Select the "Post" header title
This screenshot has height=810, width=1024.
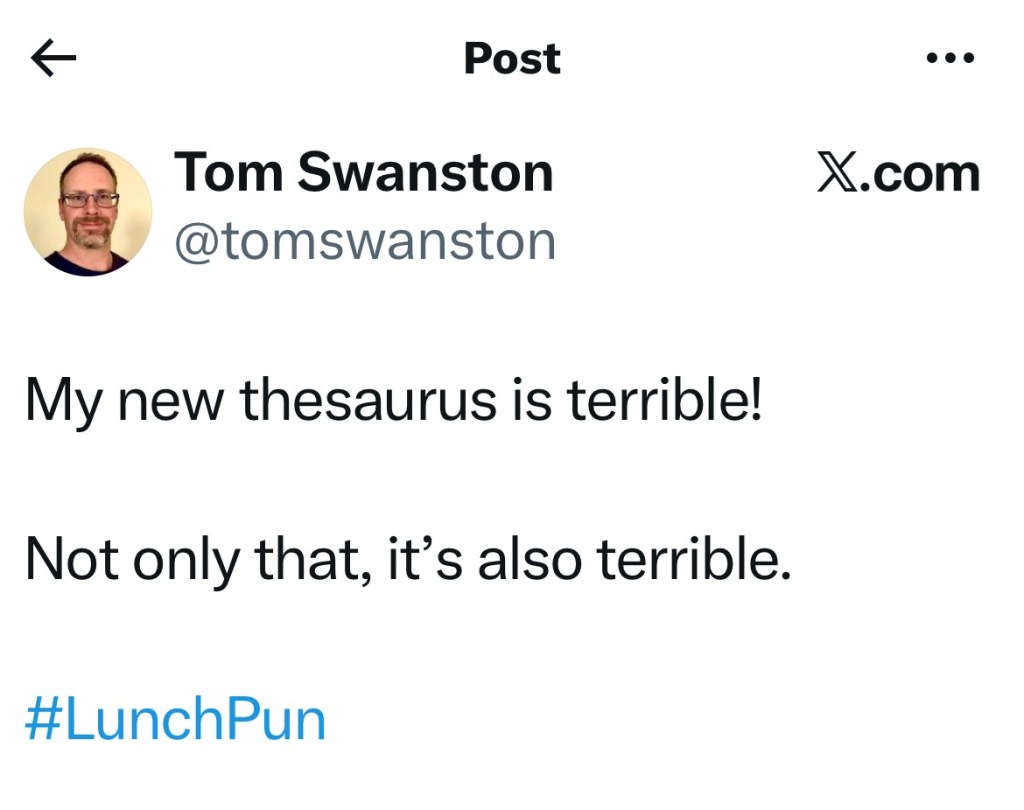click(x=512, y=59)
